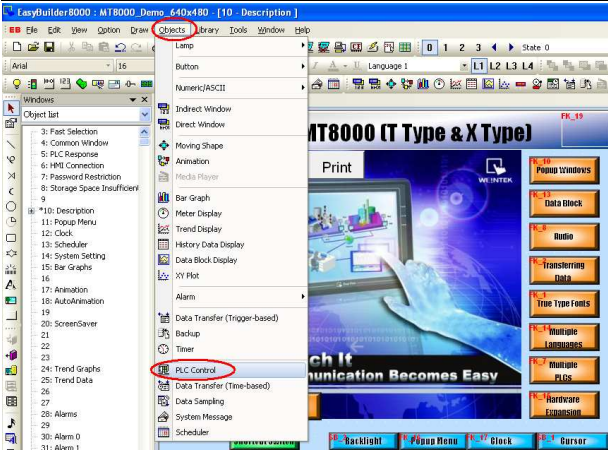Viewport: 608px width, 452px height.
Task: Click the bar graph toolbar icon
Action: tap(423, 83)
